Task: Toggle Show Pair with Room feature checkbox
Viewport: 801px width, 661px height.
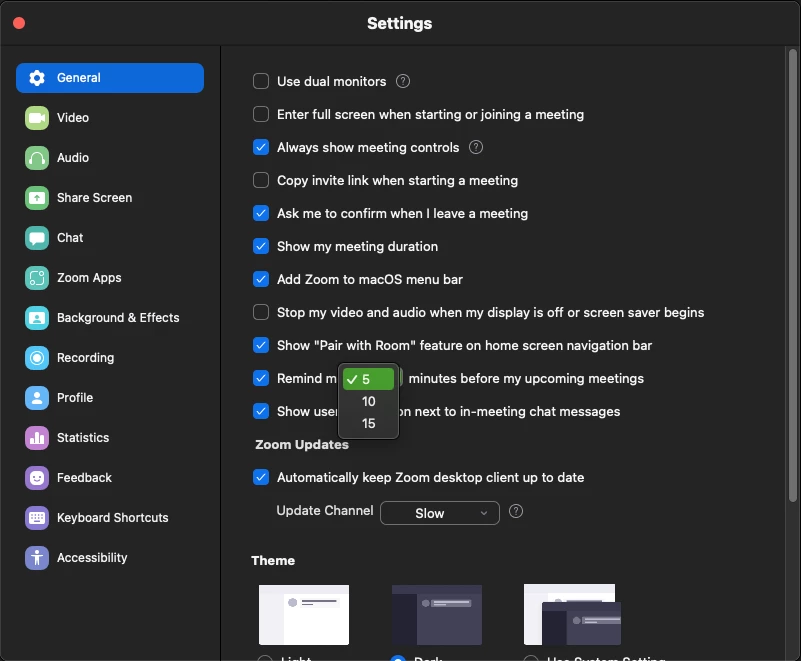Action: 261,345
